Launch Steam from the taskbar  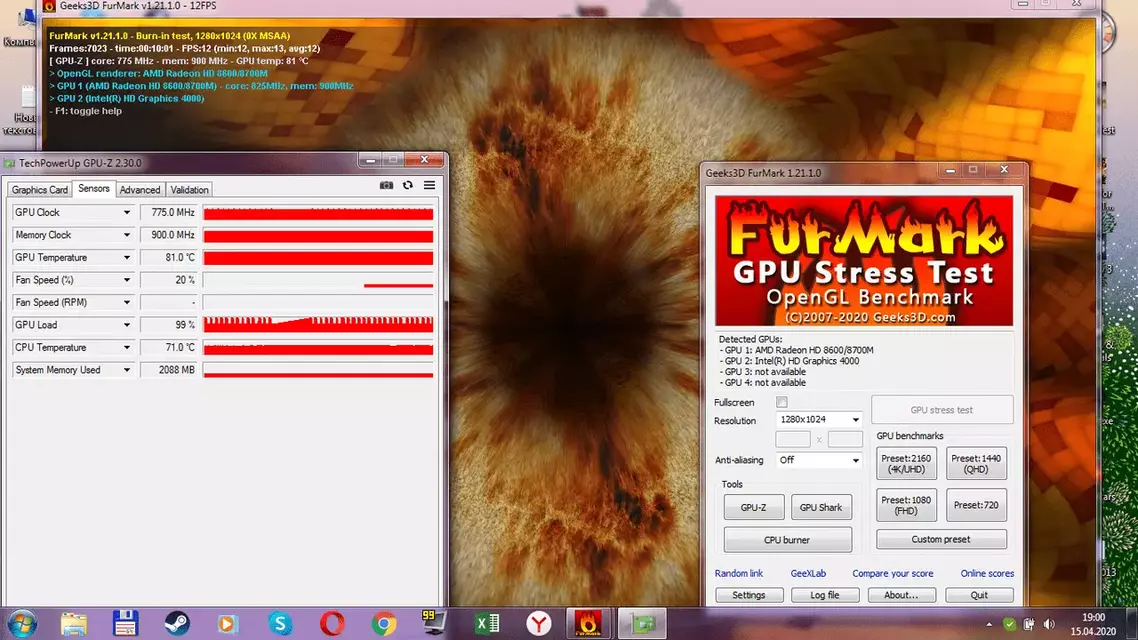pos(177,624)
